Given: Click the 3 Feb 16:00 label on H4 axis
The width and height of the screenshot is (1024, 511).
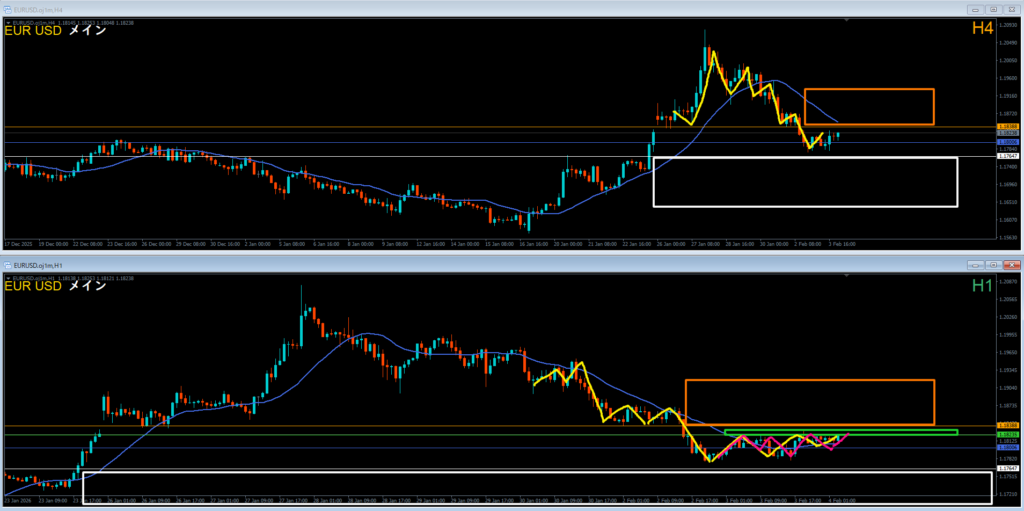Looking at the screenshot, I should pos(842,244).
